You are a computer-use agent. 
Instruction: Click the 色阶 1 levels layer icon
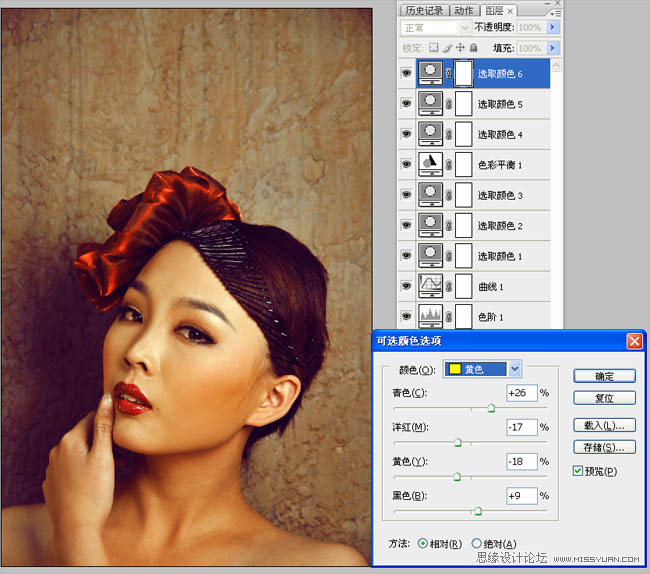[x=430, y=316]
